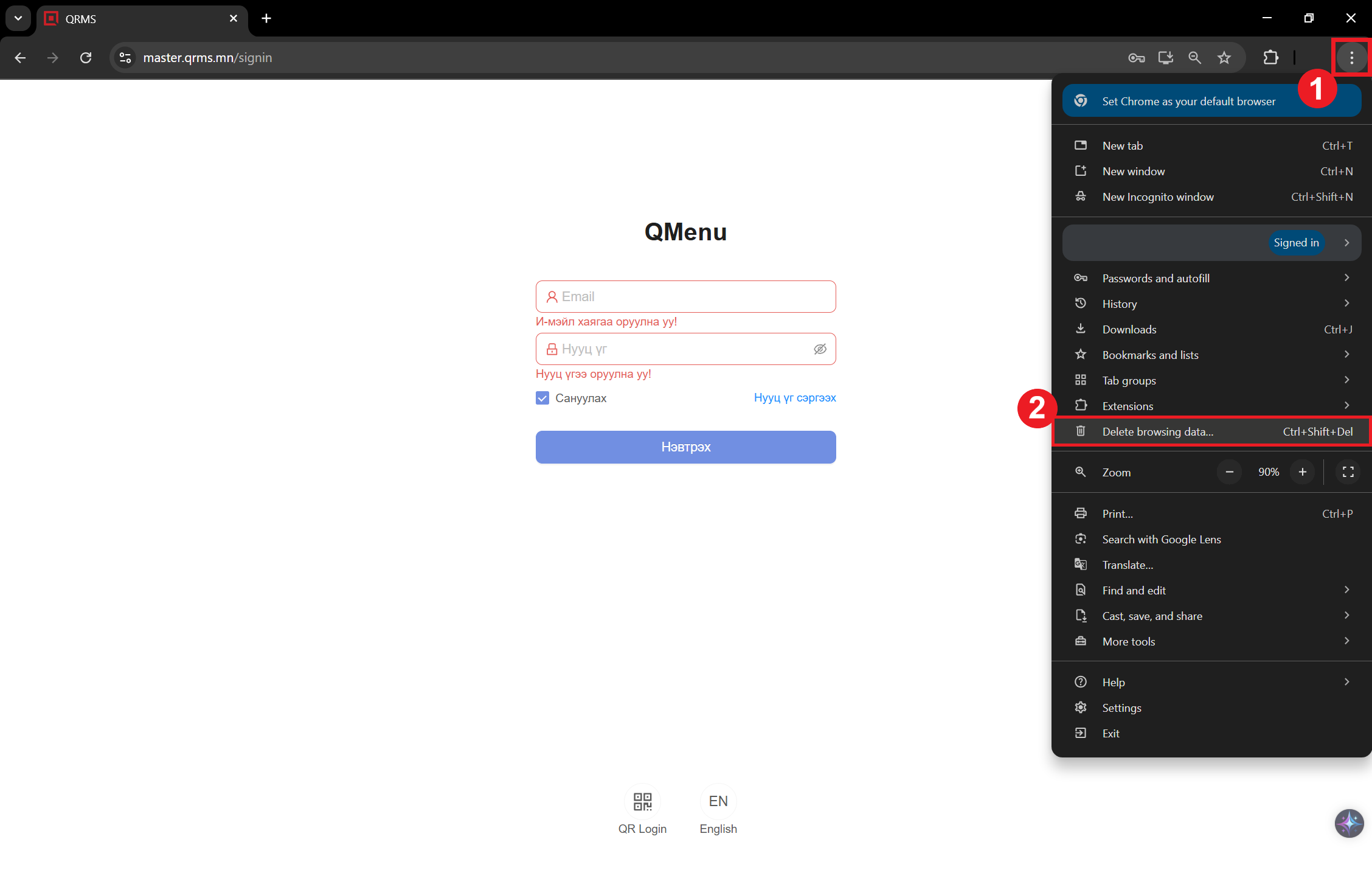Increase zoom with the plus button

pos(1302,472)
